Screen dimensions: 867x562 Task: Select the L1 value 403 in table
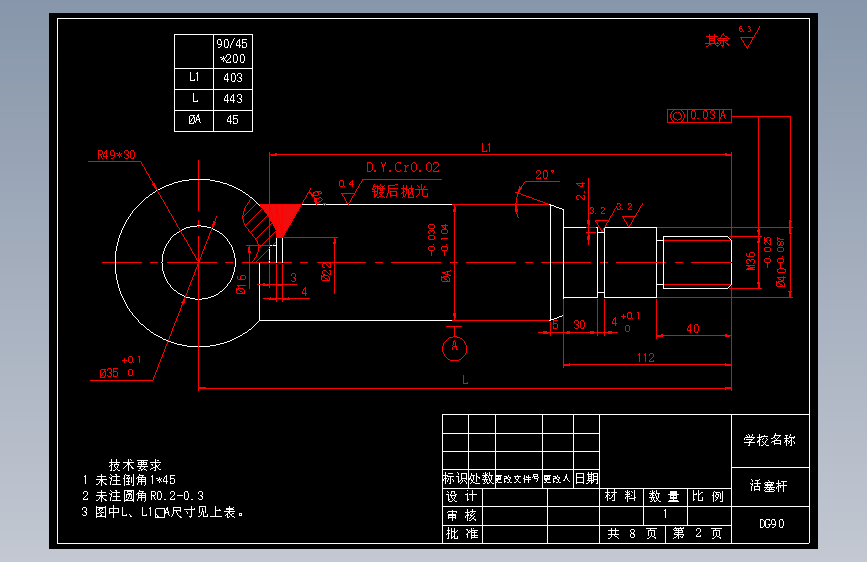coord(233,78)
